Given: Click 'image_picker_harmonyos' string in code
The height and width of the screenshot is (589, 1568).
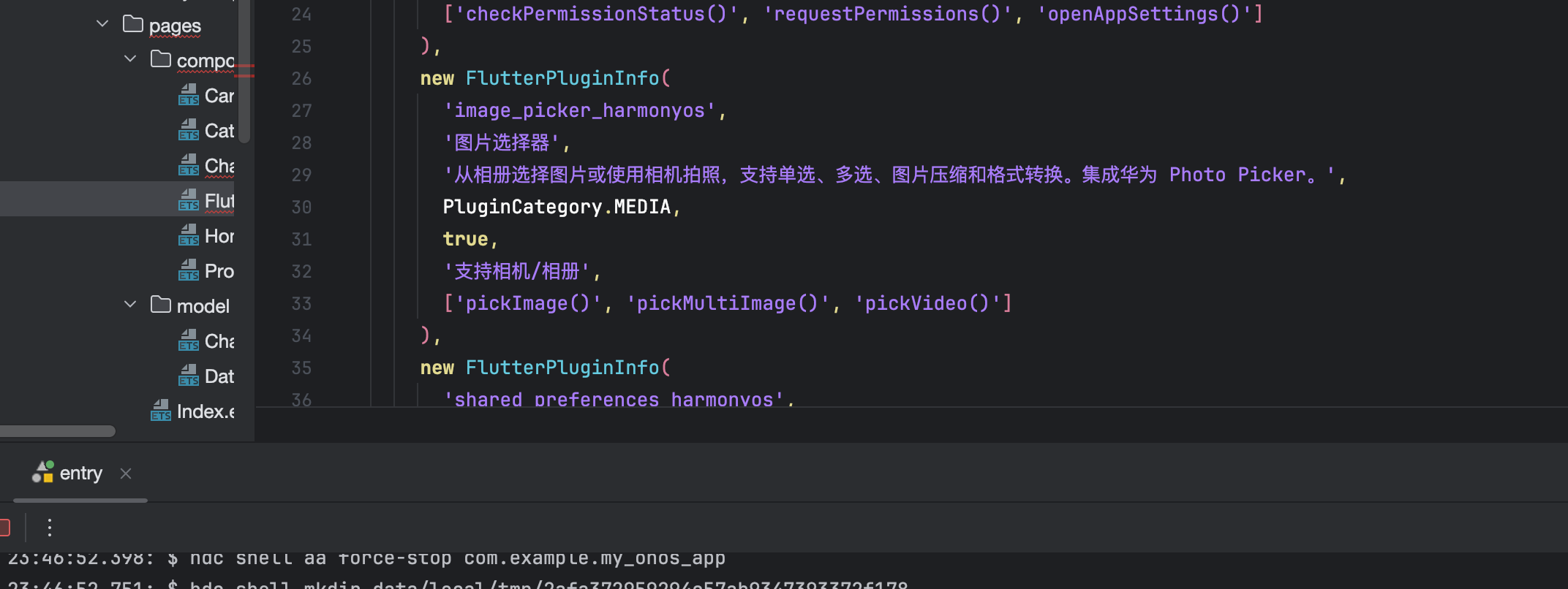Looking at the screenshot, I should [579, 110].
